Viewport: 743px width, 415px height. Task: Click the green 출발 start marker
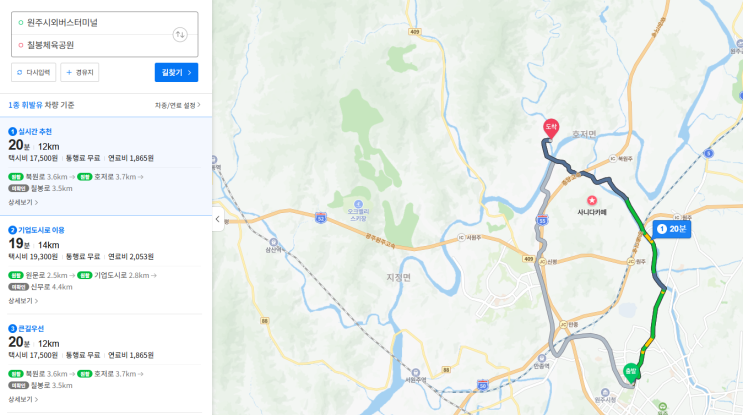point(631,372)
